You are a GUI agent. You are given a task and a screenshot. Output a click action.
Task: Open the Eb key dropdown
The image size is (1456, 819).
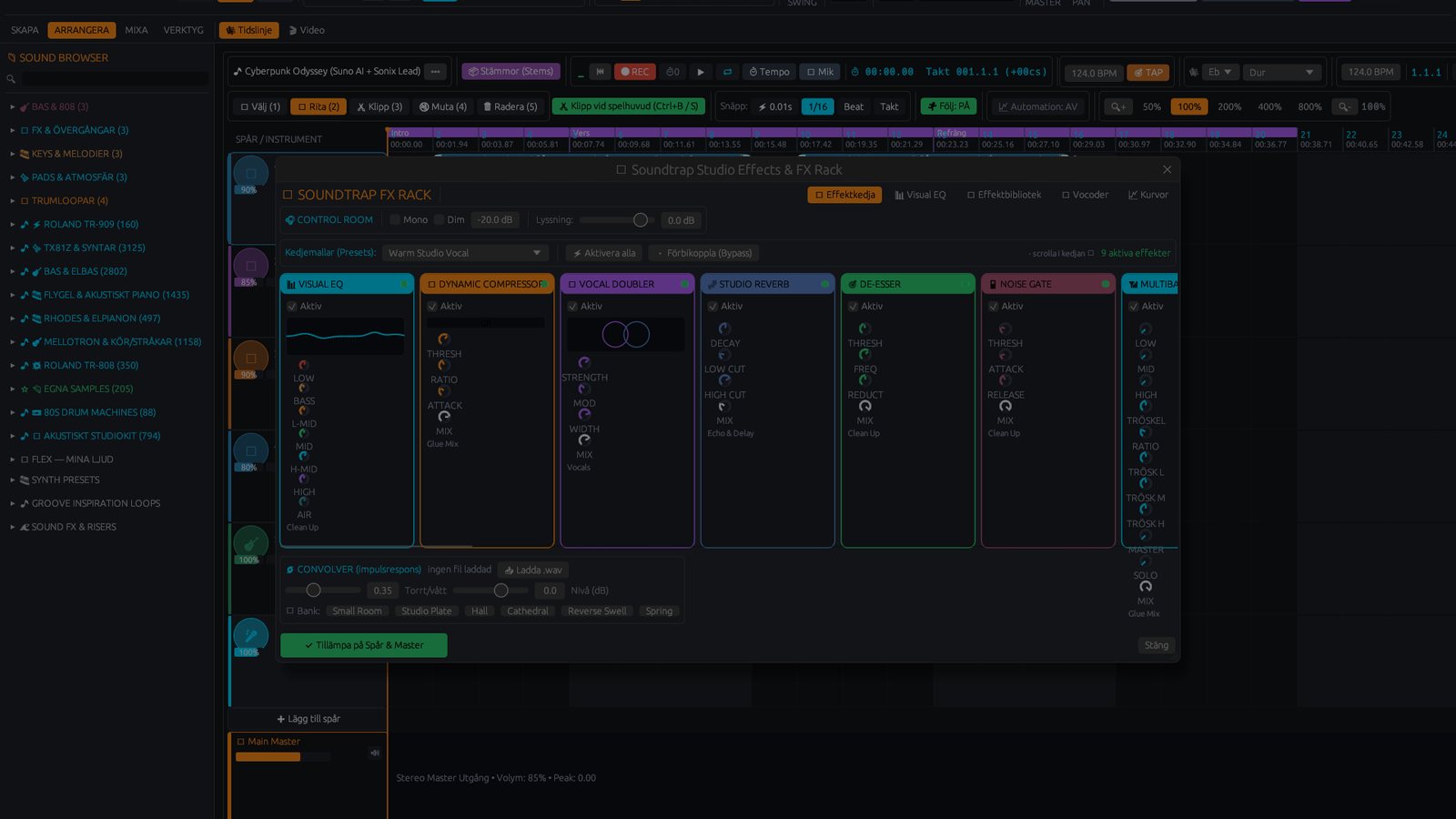click(x=1219, y=72)
